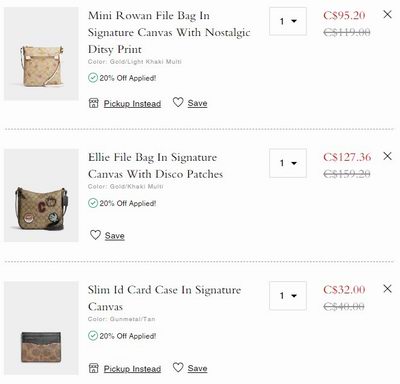The image size is (400, 384).
Task: Open Ellie File Bag product title
Action: pyautogui.click(x=155, y=165)
